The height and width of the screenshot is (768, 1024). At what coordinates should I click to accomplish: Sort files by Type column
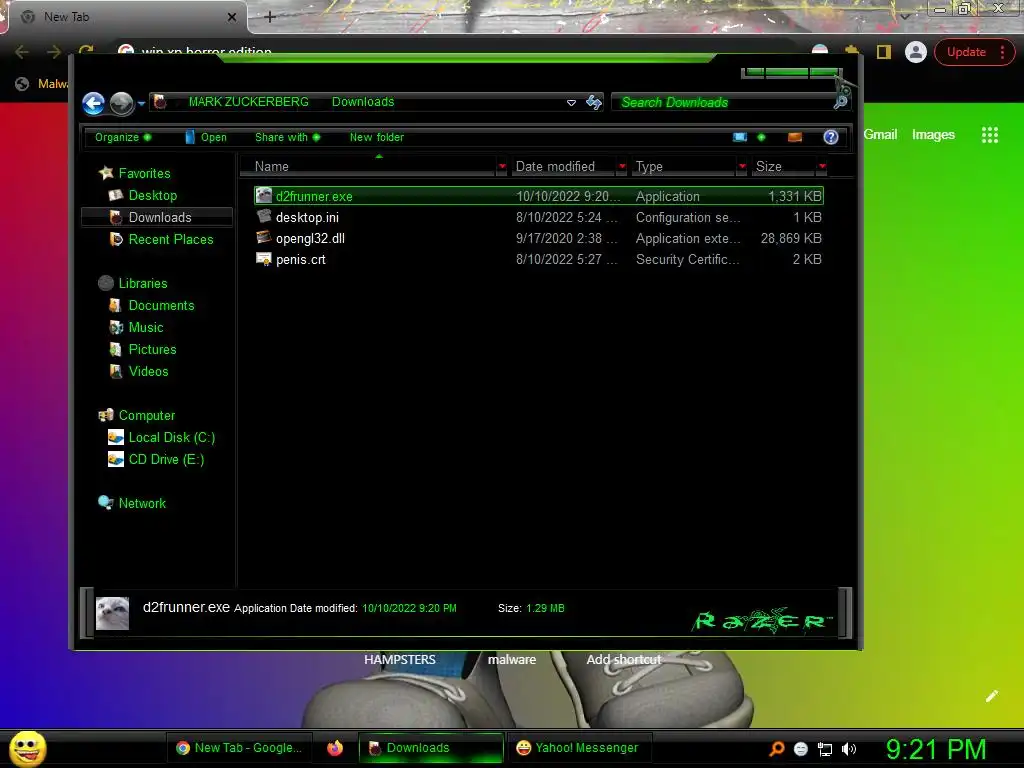684,167
